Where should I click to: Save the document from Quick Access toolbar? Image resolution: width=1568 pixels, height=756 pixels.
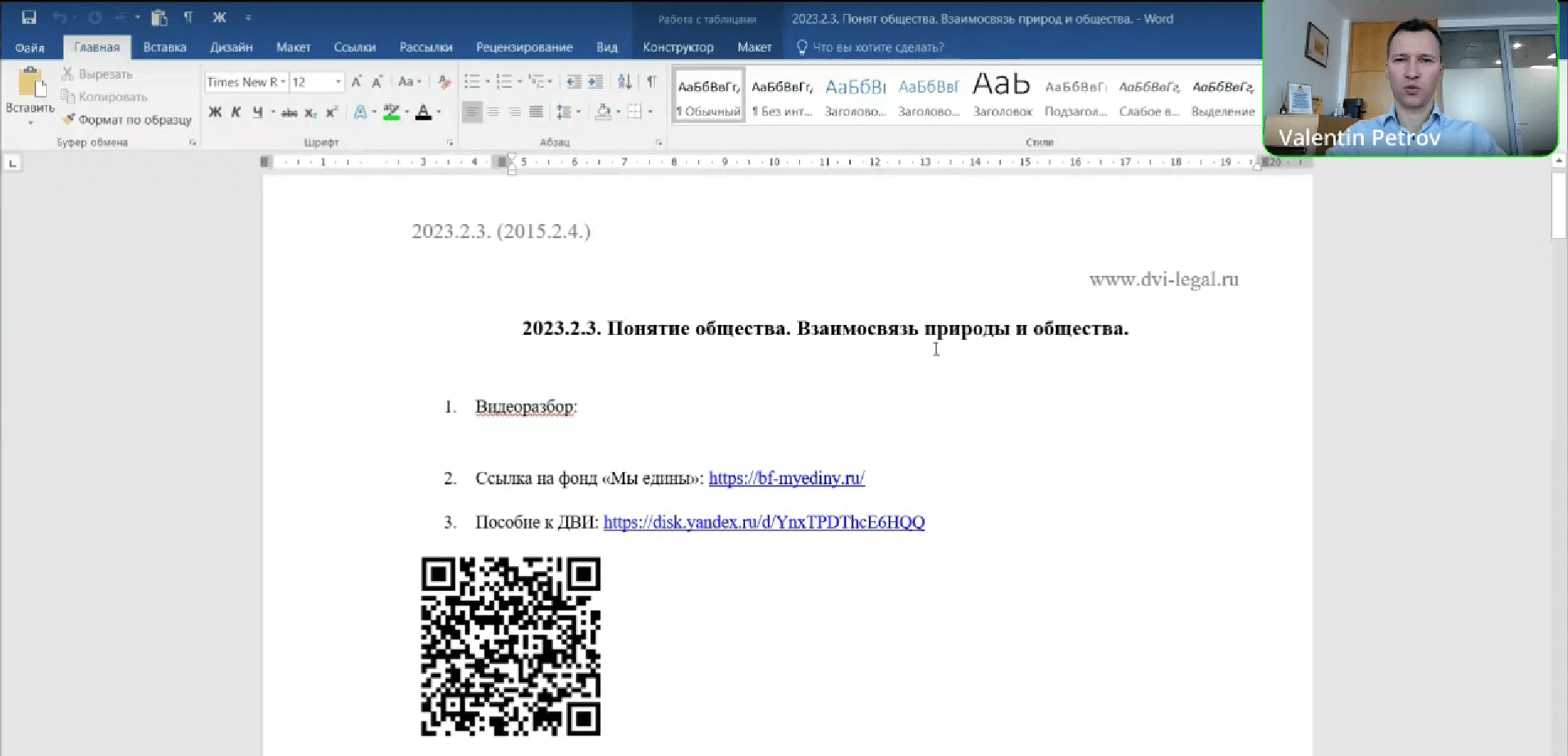point(29,17)
